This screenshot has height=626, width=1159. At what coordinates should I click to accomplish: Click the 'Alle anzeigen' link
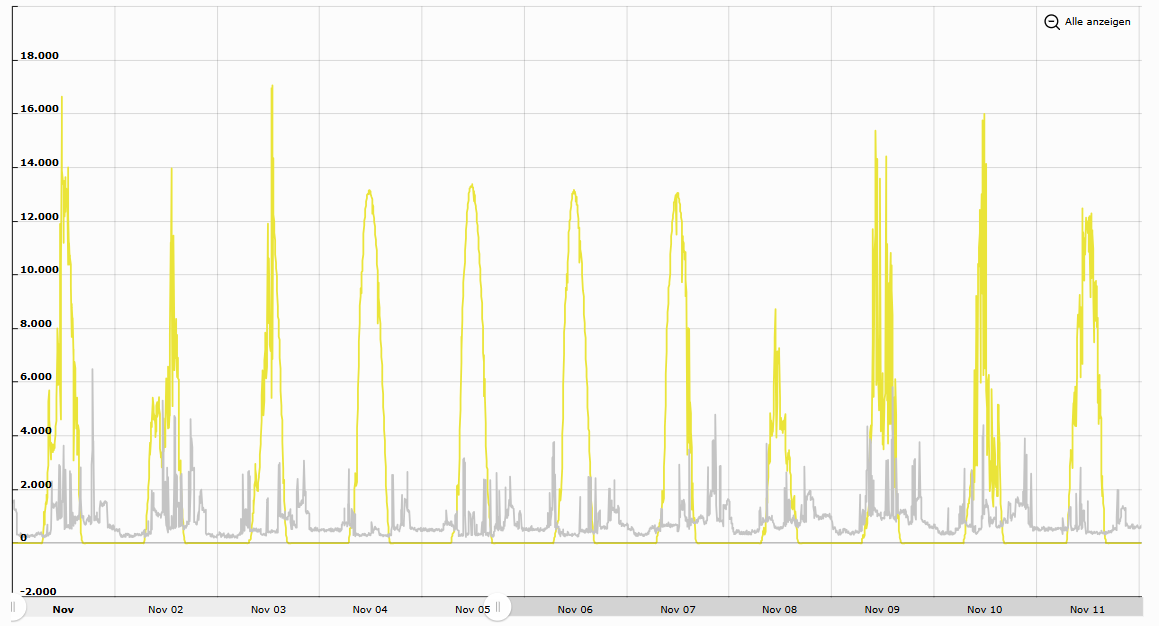pyautogui.click(x=1097, y=22)
